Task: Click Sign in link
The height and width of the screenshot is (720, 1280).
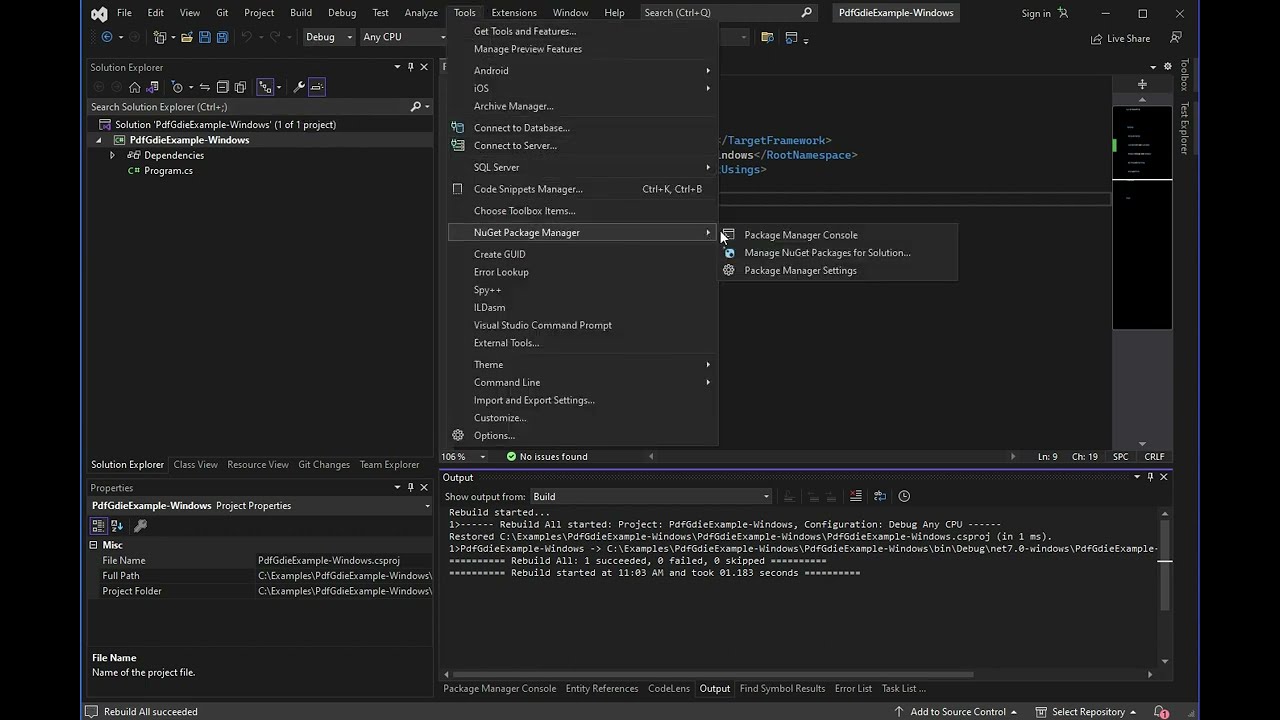Action: pyautogui.click(x=1036, y=14)
